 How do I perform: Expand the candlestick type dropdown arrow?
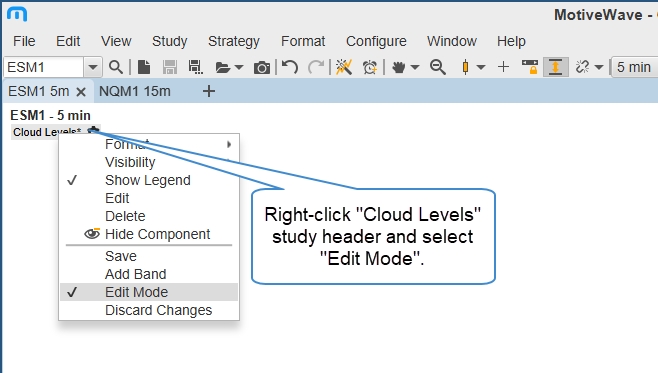pos(481,67)
